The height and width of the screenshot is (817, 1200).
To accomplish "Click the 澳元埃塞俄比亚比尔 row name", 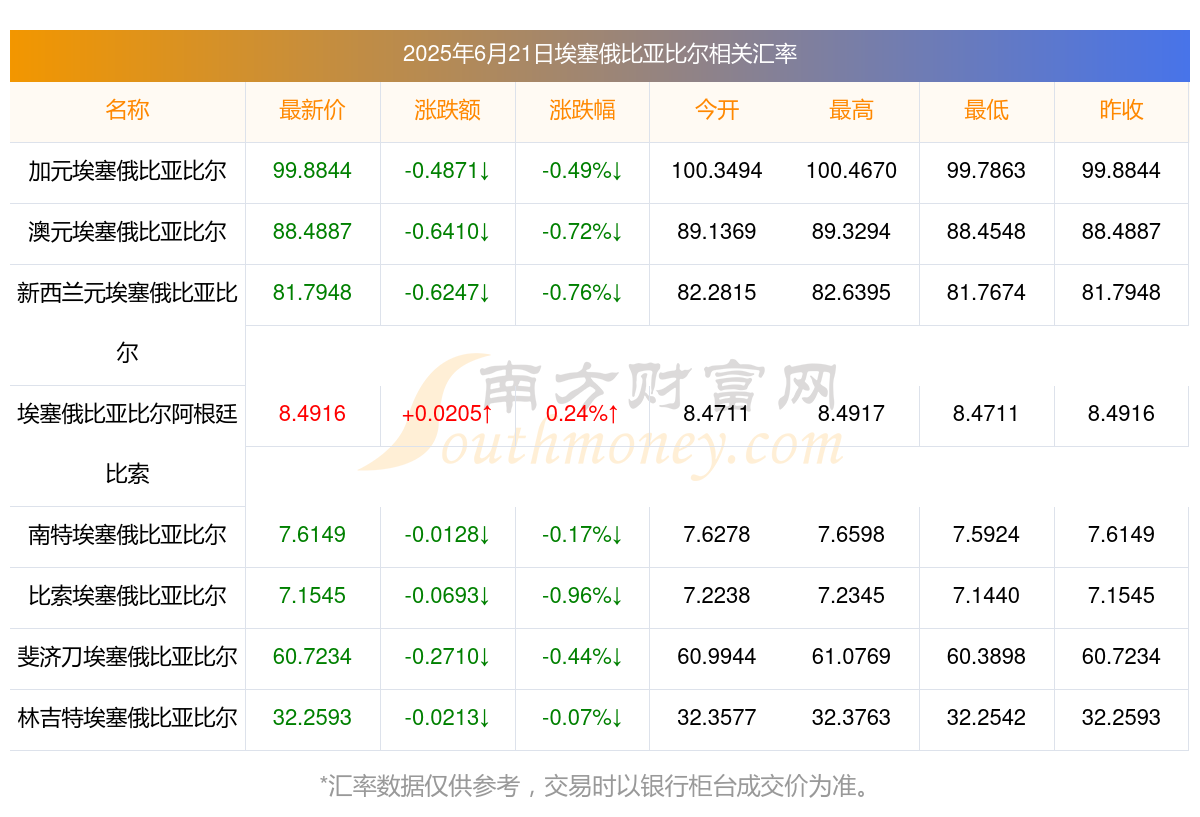I will [127, 232].
